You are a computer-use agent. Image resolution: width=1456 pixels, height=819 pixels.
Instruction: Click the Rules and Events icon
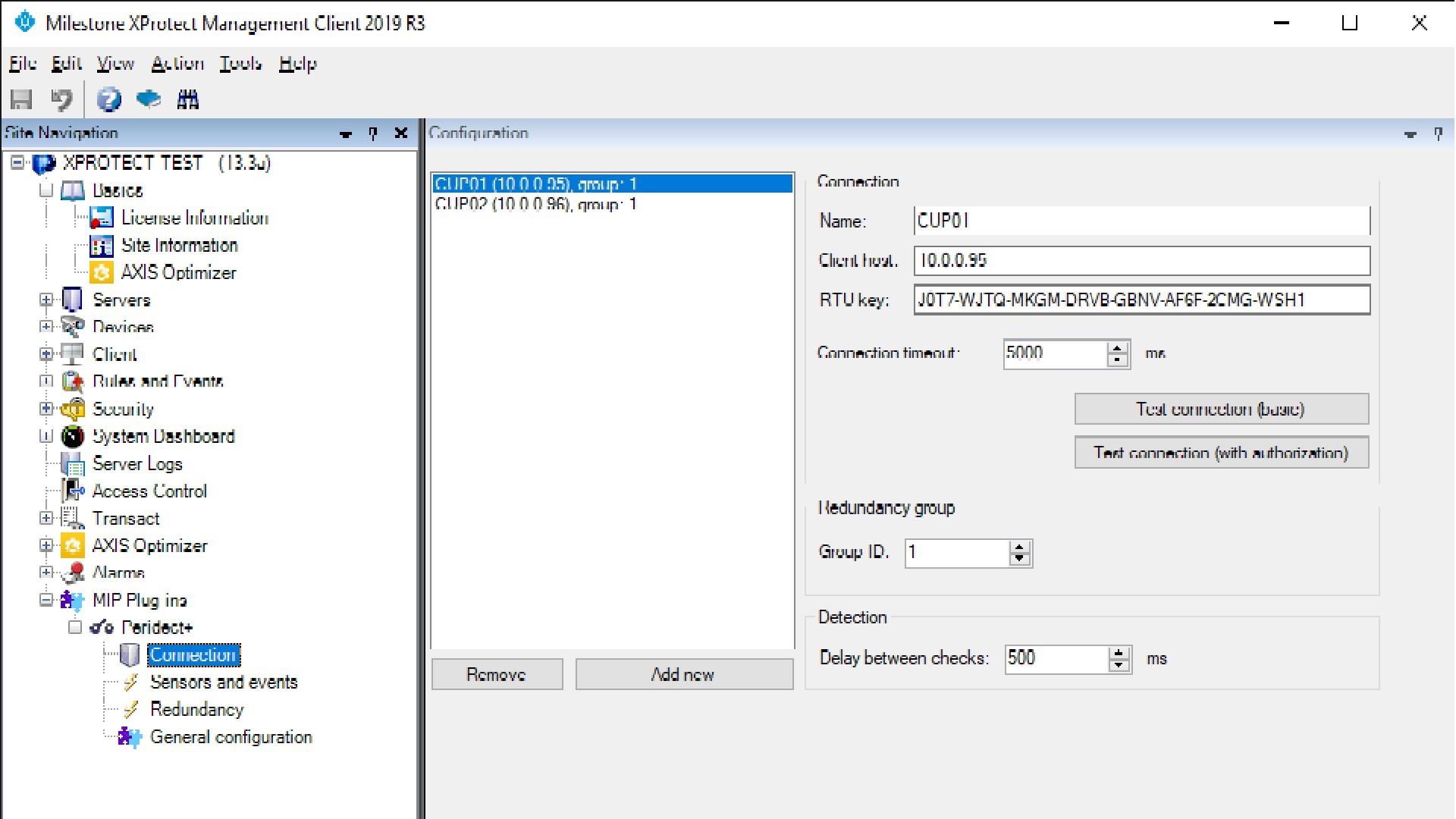(x=73, y=381)
